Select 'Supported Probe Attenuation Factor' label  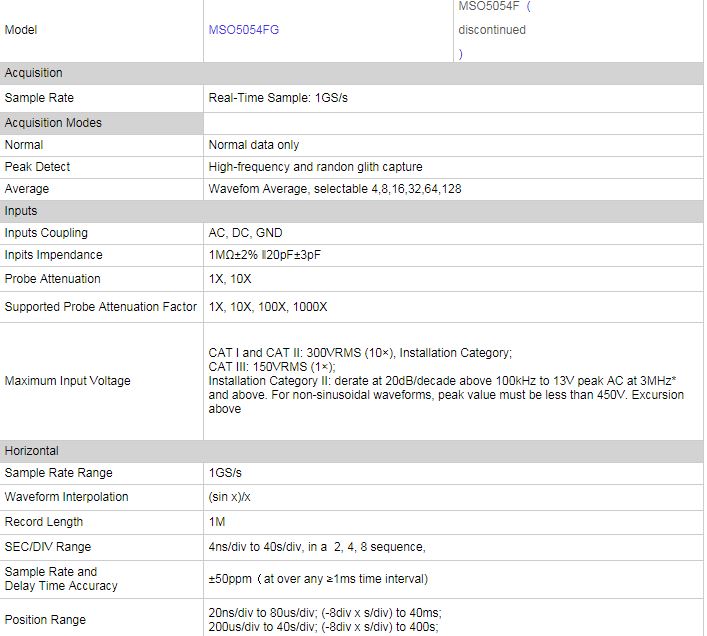point(101,307)
